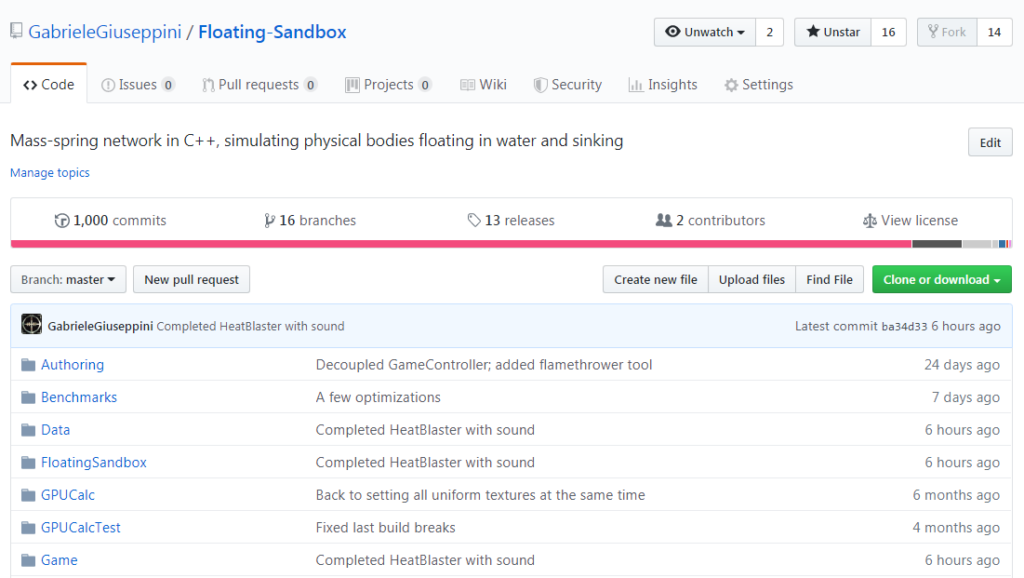
Task: Switch to the Insights tab
Action: point(663,85)
